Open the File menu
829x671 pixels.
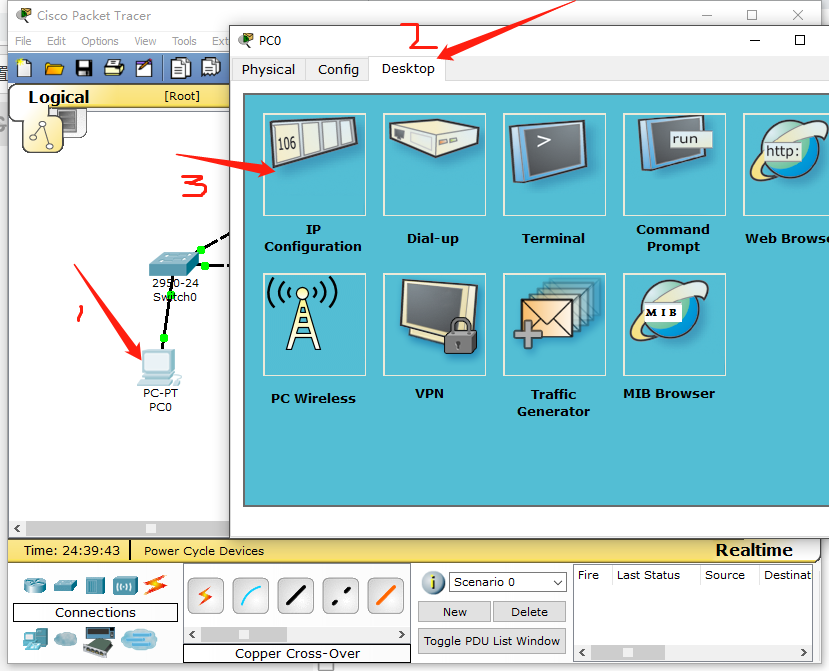point(23,41)
